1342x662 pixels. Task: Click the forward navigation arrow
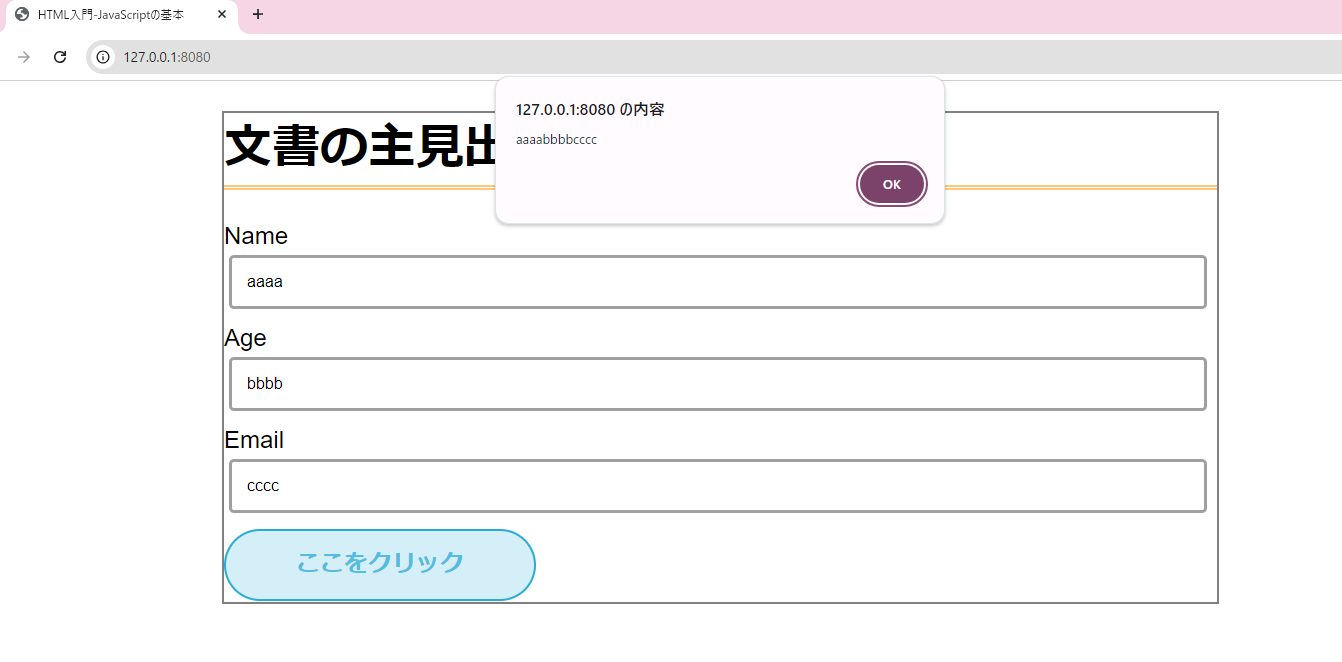click(24, 57)
